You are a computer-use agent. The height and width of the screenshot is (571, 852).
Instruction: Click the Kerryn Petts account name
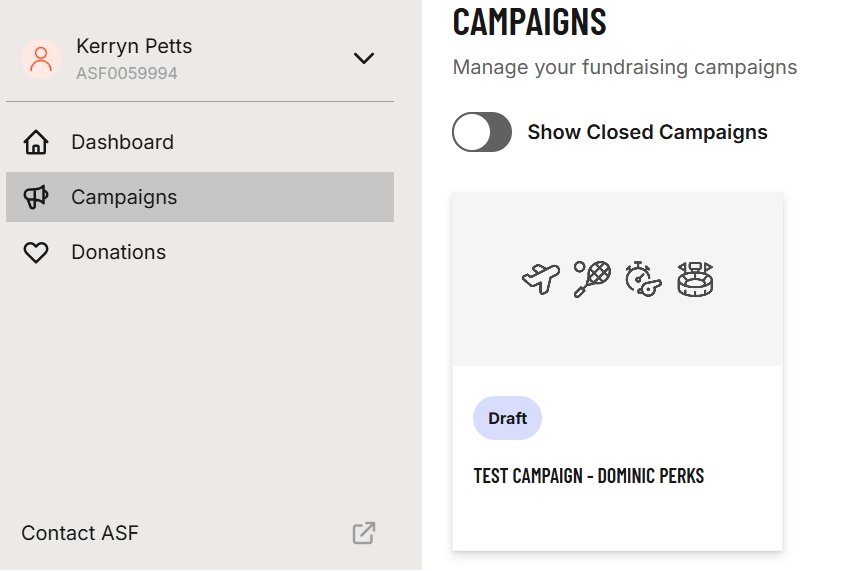[134, 46]
